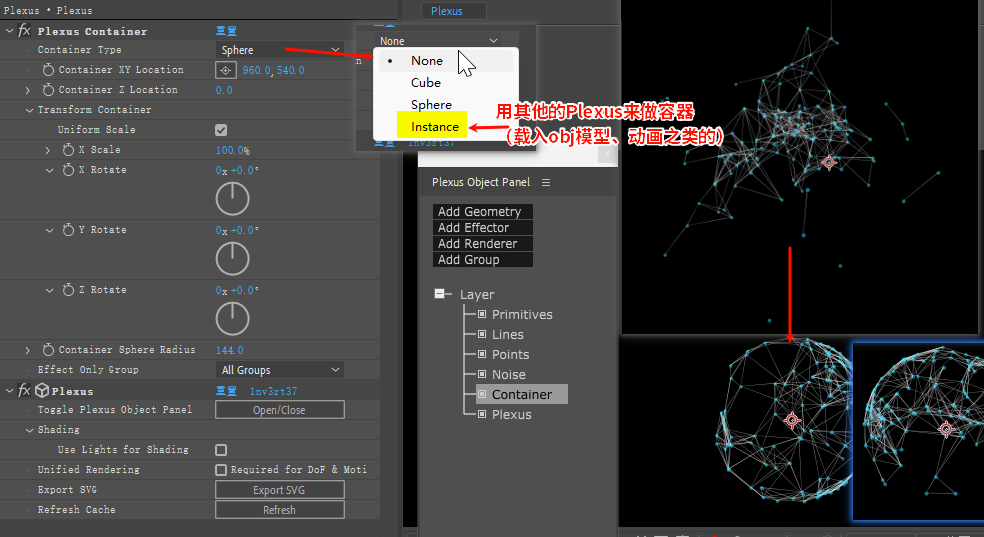Click the Primitives node icon
The height and width of the screenshot is (537, 984).
(x=482, y=314)
